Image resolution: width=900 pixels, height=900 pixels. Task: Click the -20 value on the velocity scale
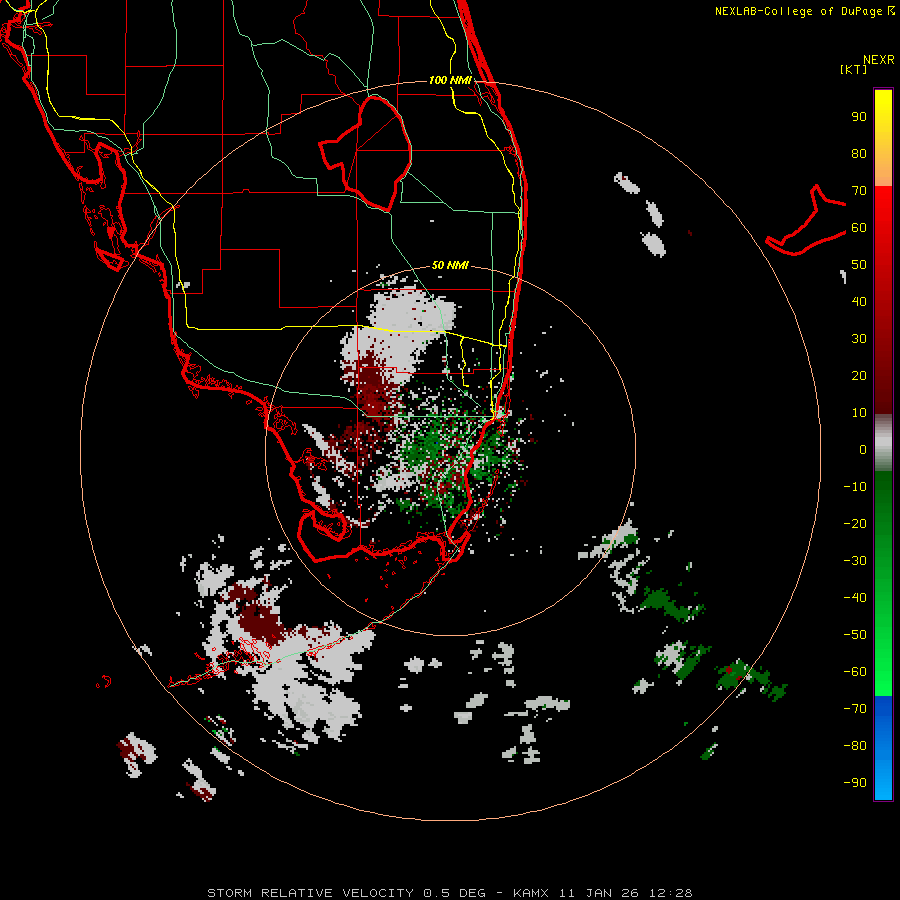pyautogui.click(x=855, y=523)
